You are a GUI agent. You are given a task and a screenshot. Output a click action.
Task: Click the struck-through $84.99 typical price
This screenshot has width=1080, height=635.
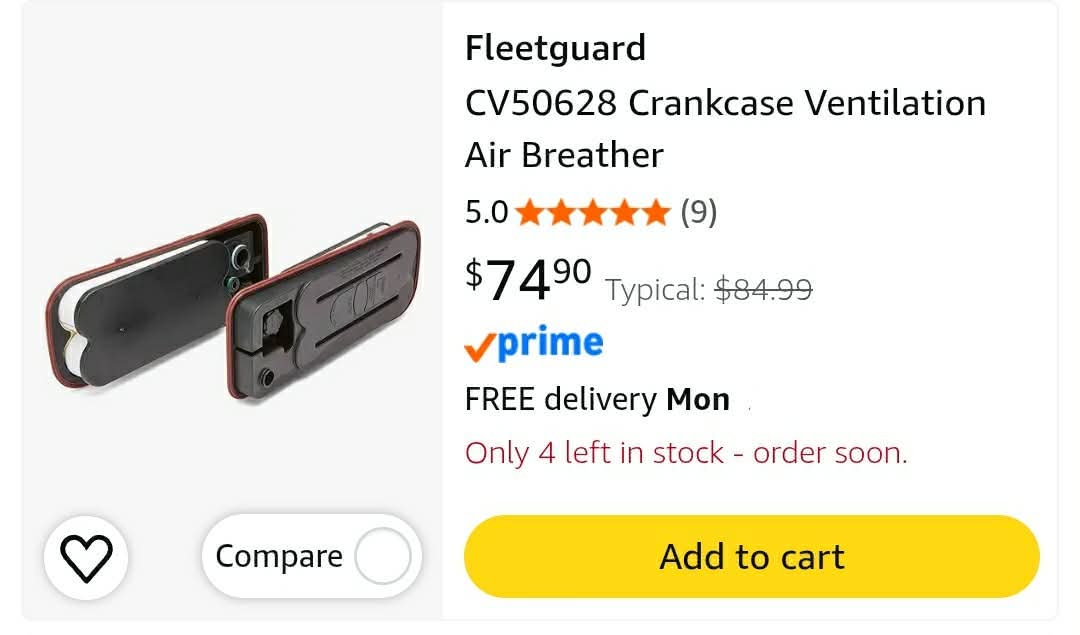tap(764, 289)
